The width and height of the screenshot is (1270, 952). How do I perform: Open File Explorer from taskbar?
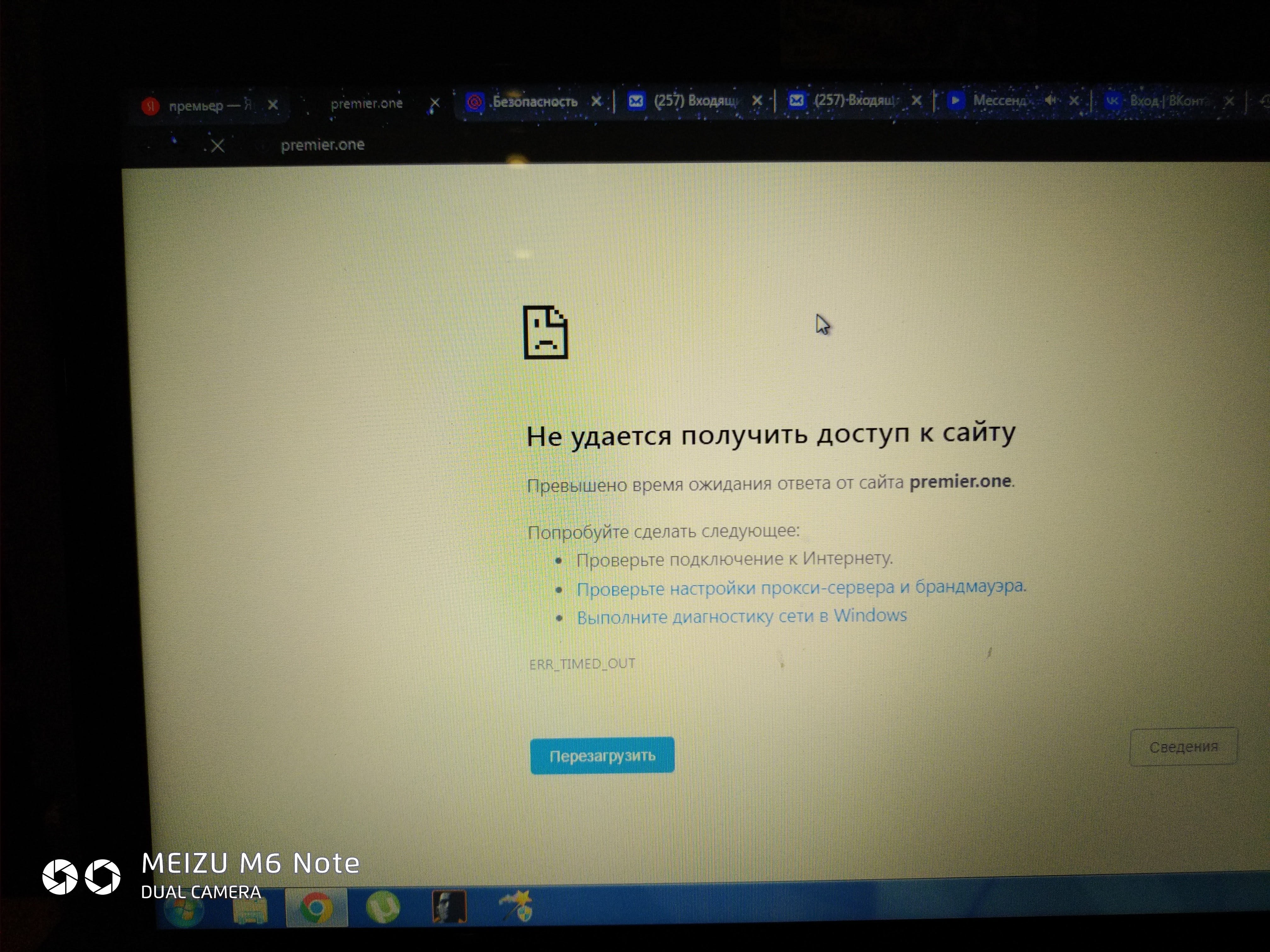(x=250, y=908)
